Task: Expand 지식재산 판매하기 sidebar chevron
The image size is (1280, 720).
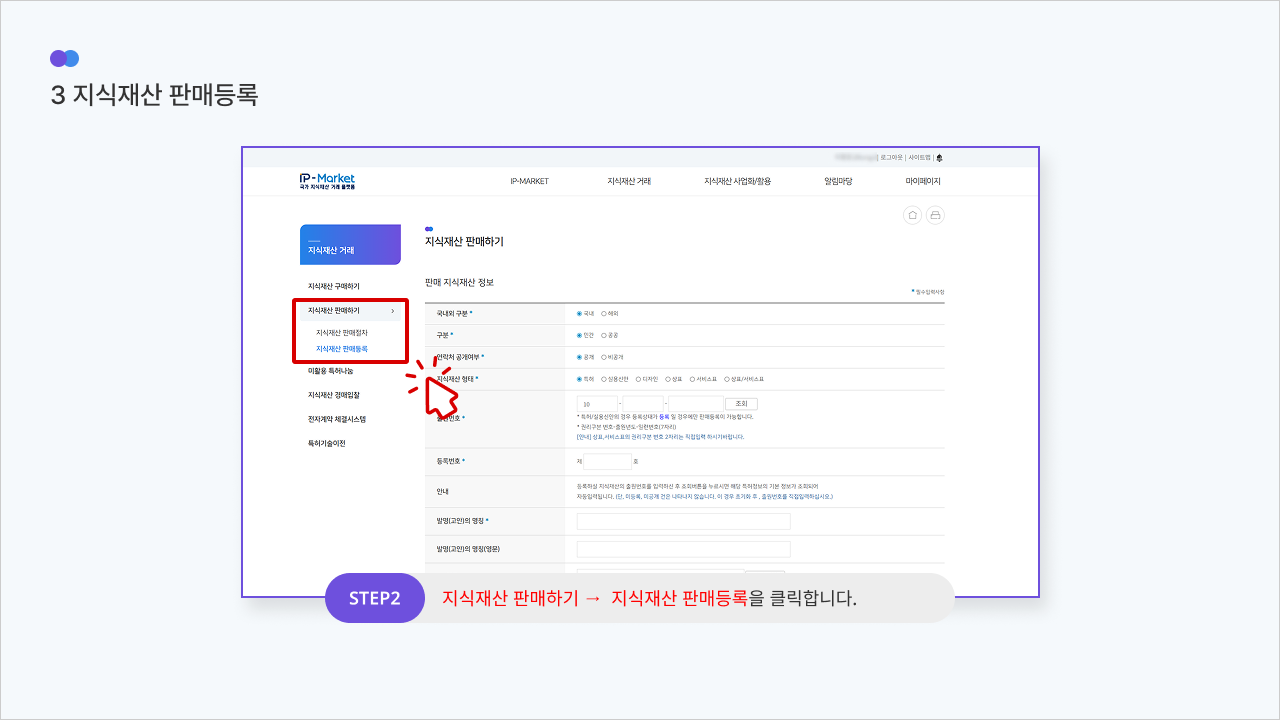Action: point(393,311)
